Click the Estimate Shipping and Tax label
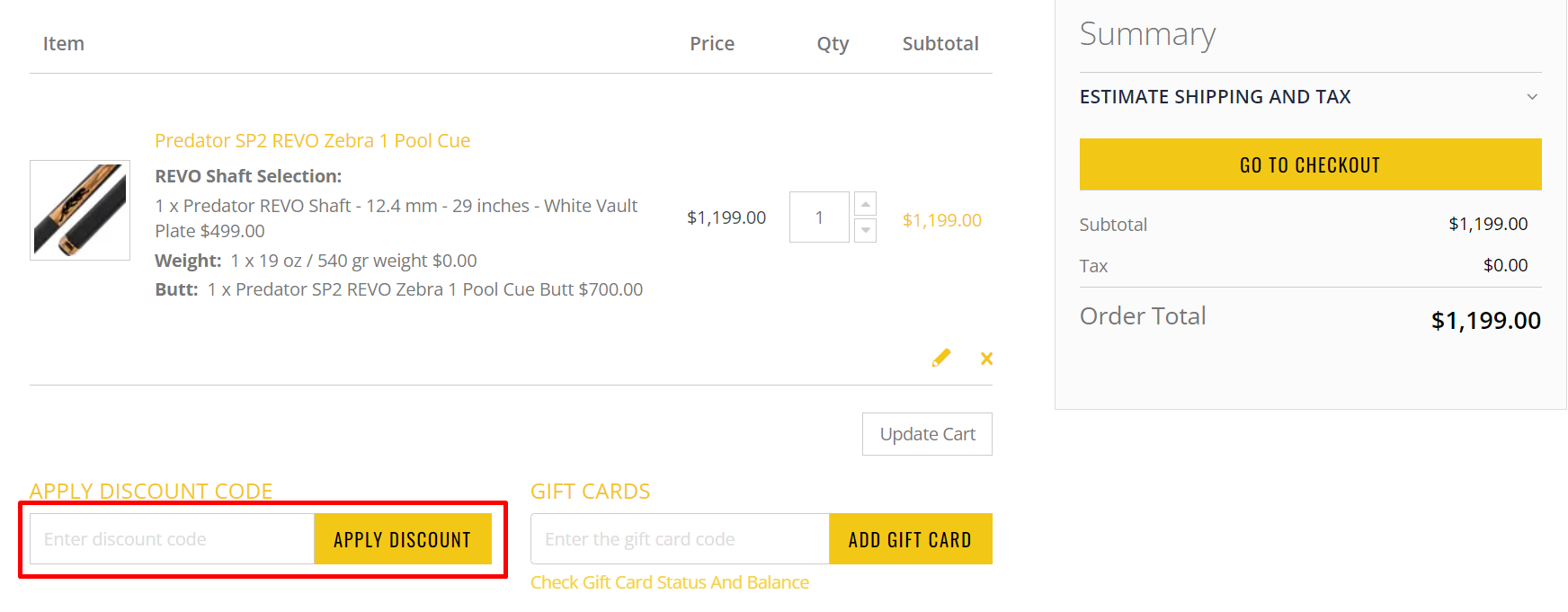This screenshot has width=1568, height=612. 1215,97
